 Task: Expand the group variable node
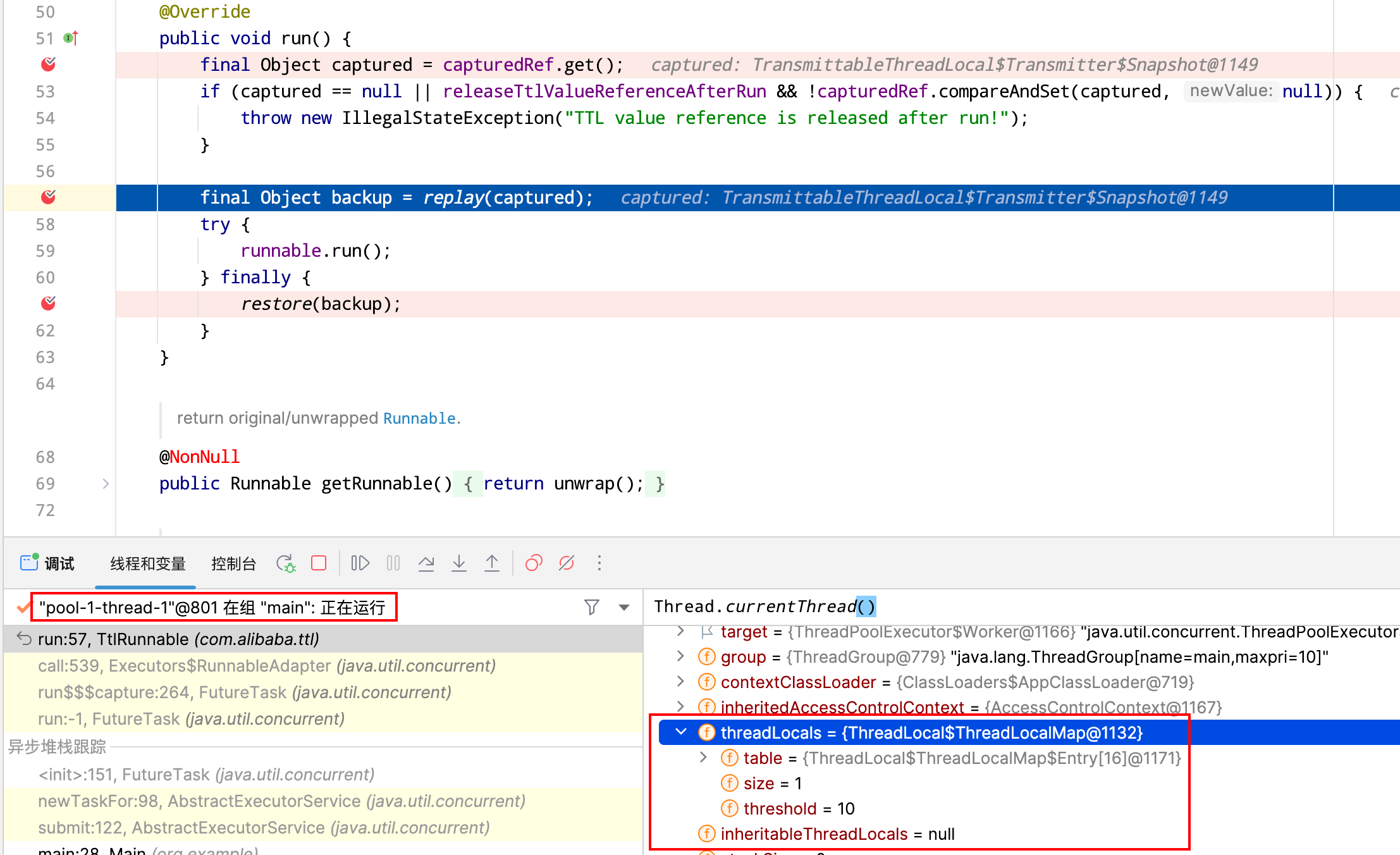680,656
